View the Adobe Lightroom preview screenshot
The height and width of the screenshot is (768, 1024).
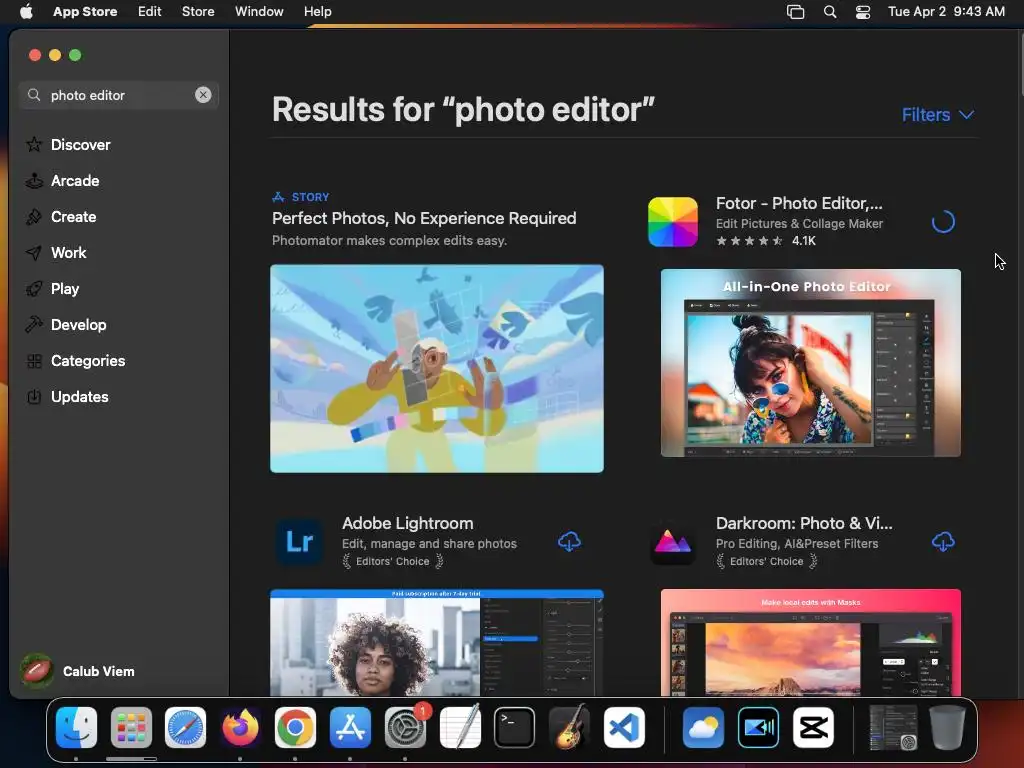[x=437, y=643]
